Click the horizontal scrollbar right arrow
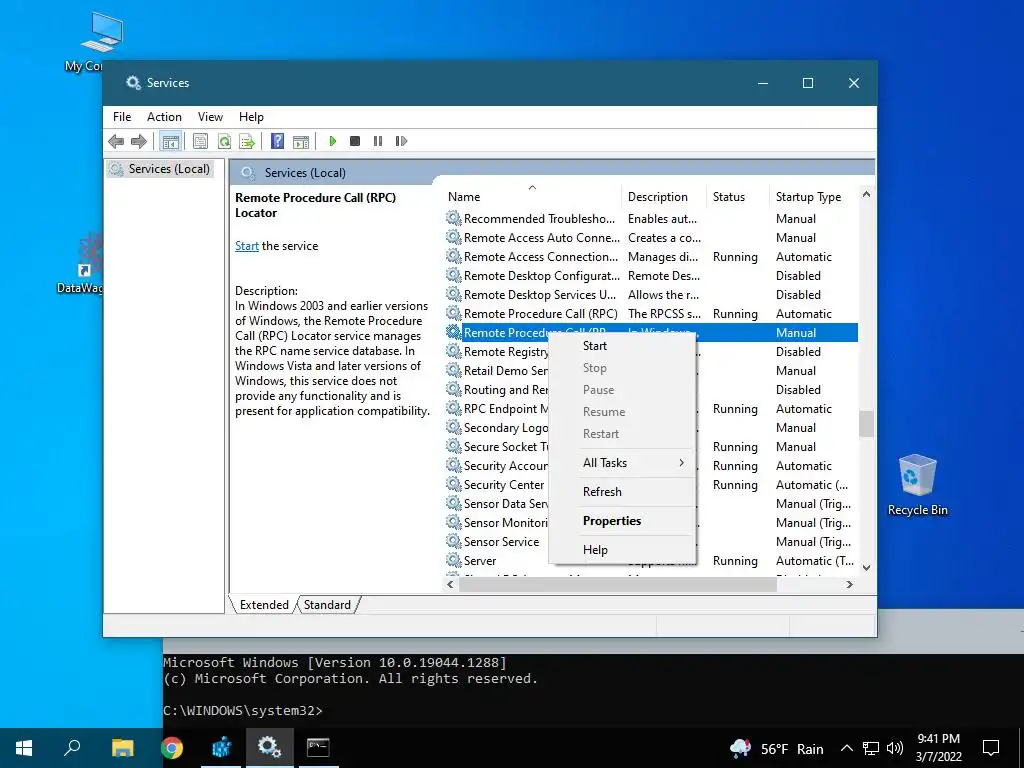Image resolution: width=1024 pixels, height=768 pixels. coord(850,584)
